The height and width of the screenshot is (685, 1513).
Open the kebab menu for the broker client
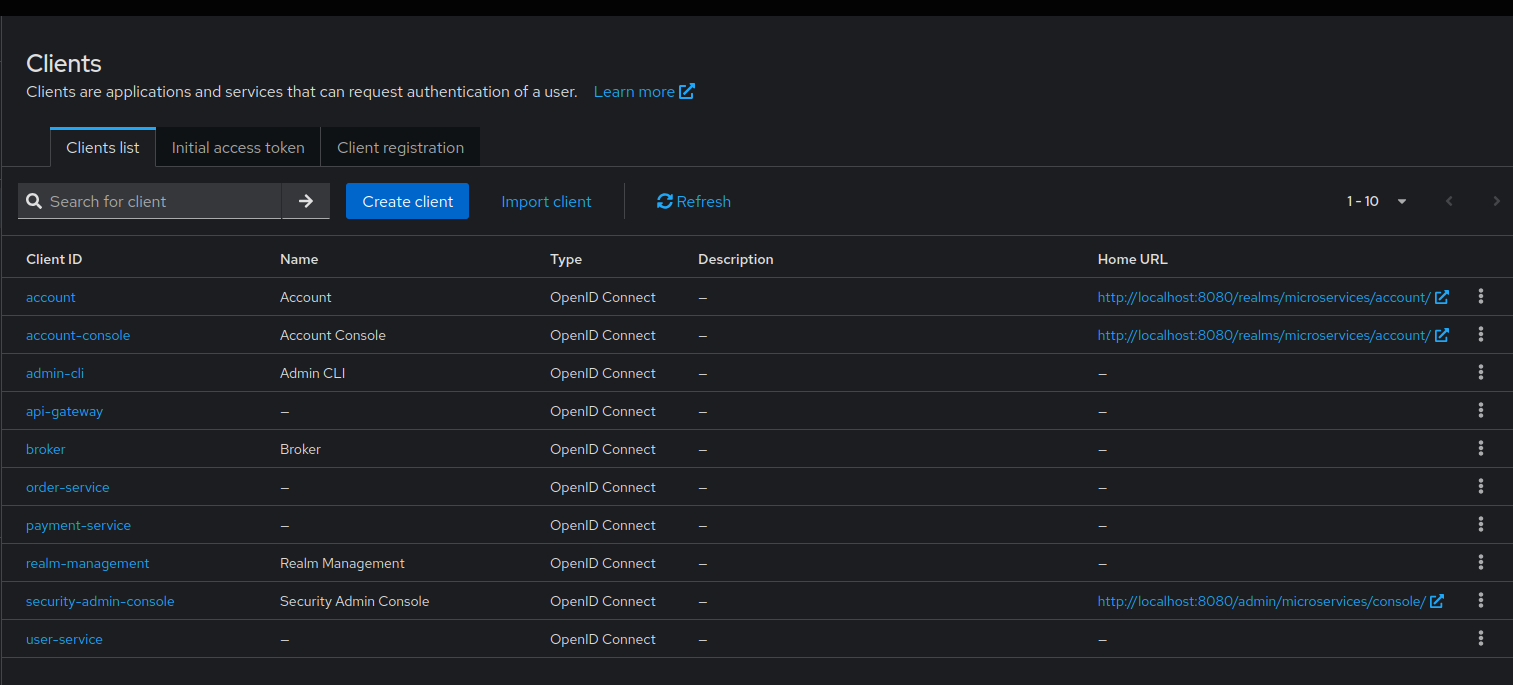pos(1481,448)
